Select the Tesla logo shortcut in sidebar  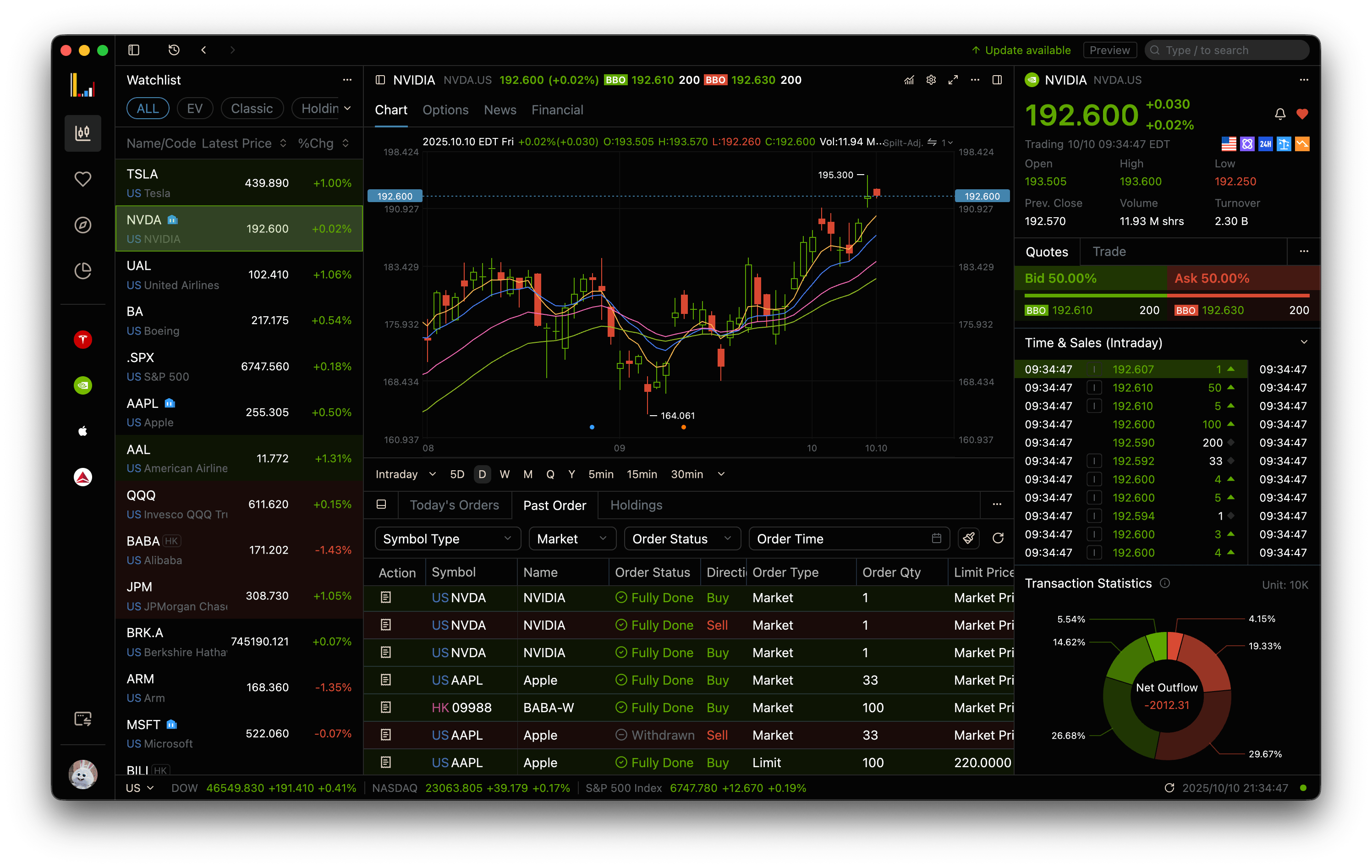click(x=82, y=340)
